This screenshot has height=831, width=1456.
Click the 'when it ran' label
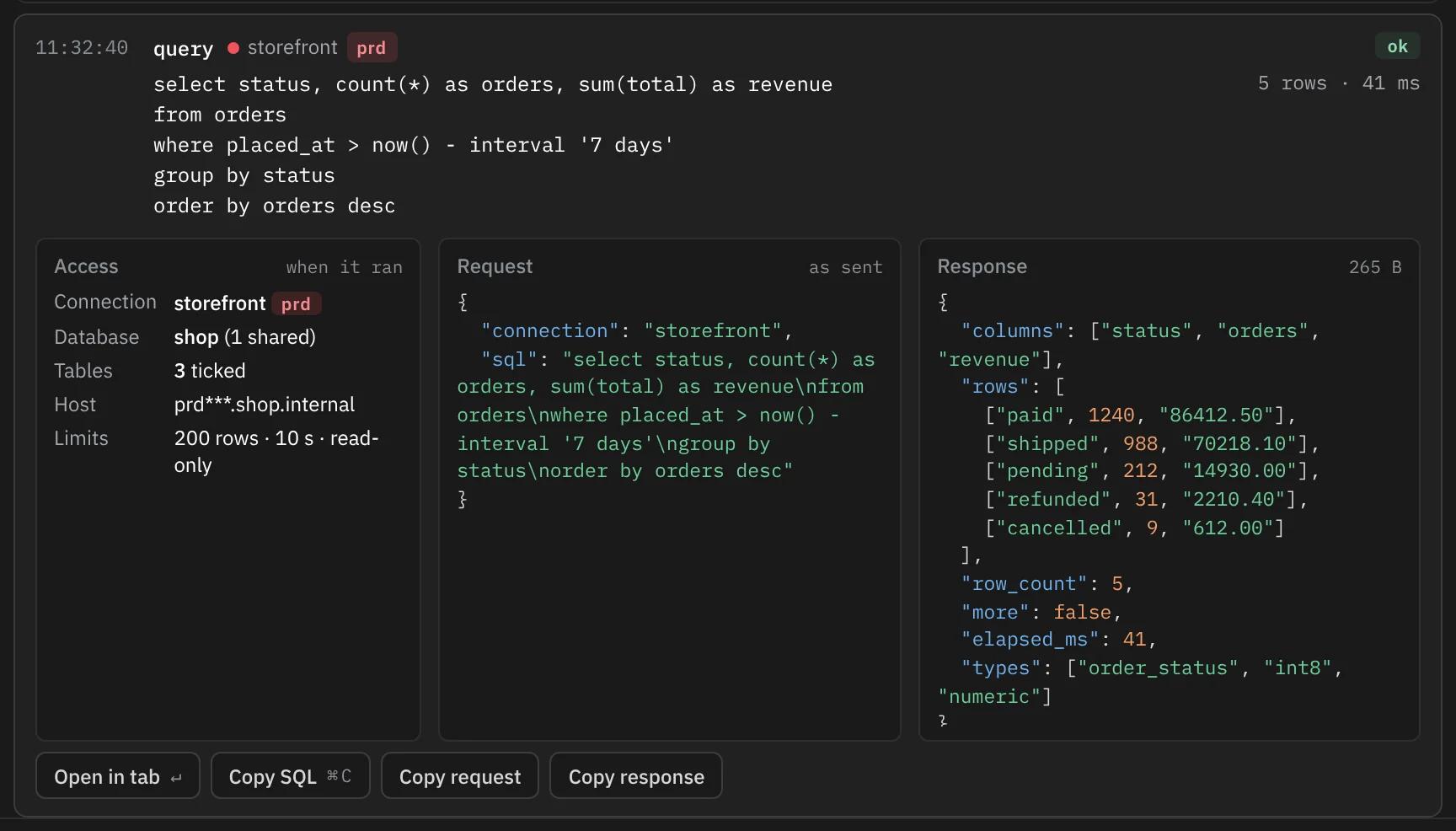tap(344, 267)
